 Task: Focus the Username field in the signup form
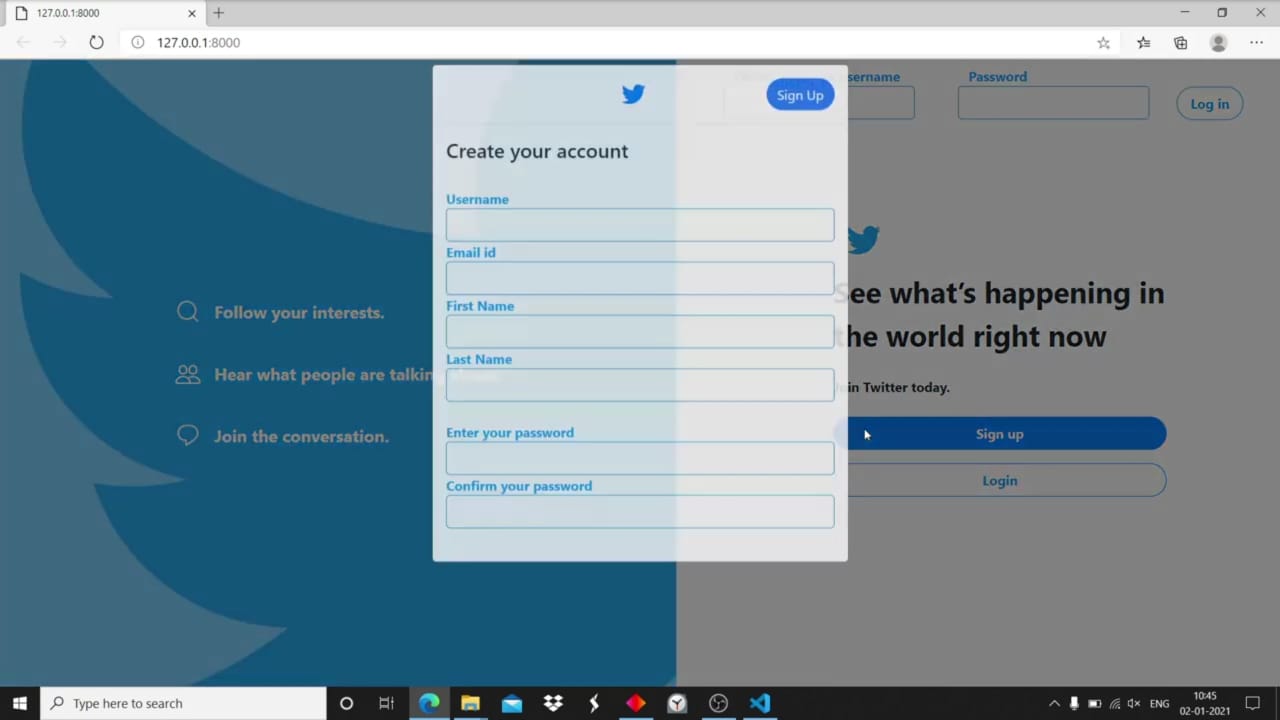click(640, 225)
